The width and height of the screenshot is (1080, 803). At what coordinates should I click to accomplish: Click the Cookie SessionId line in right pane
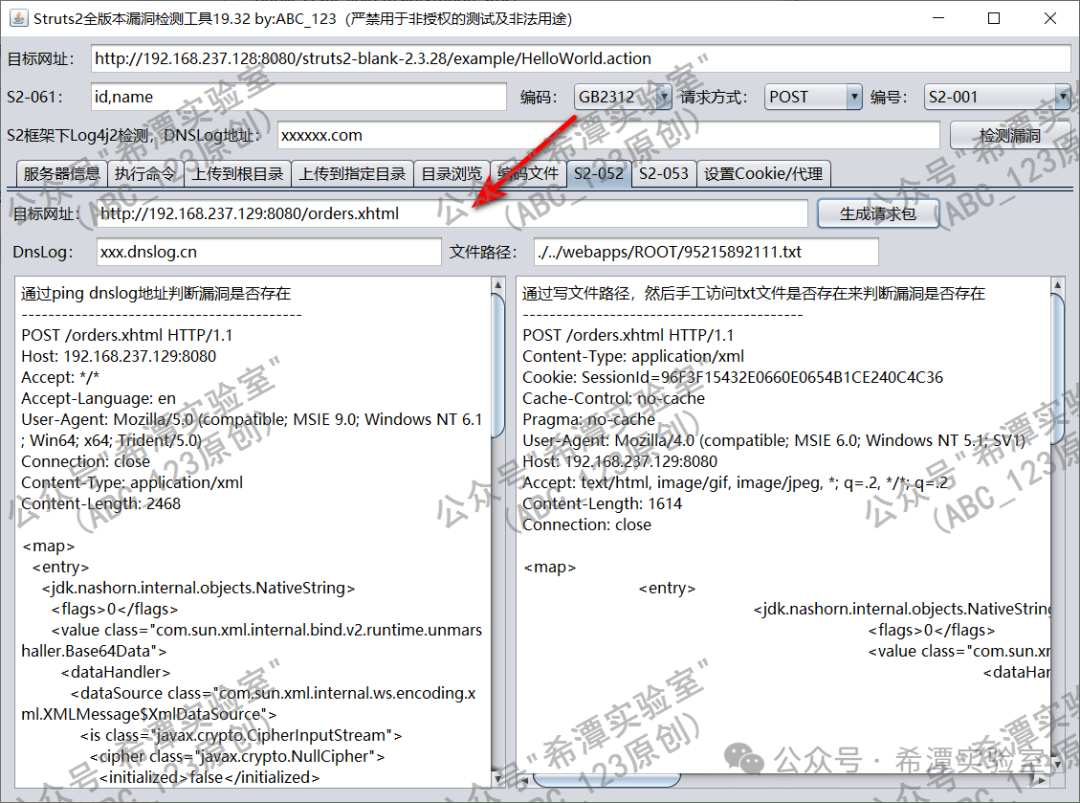[x=733, y=377]
